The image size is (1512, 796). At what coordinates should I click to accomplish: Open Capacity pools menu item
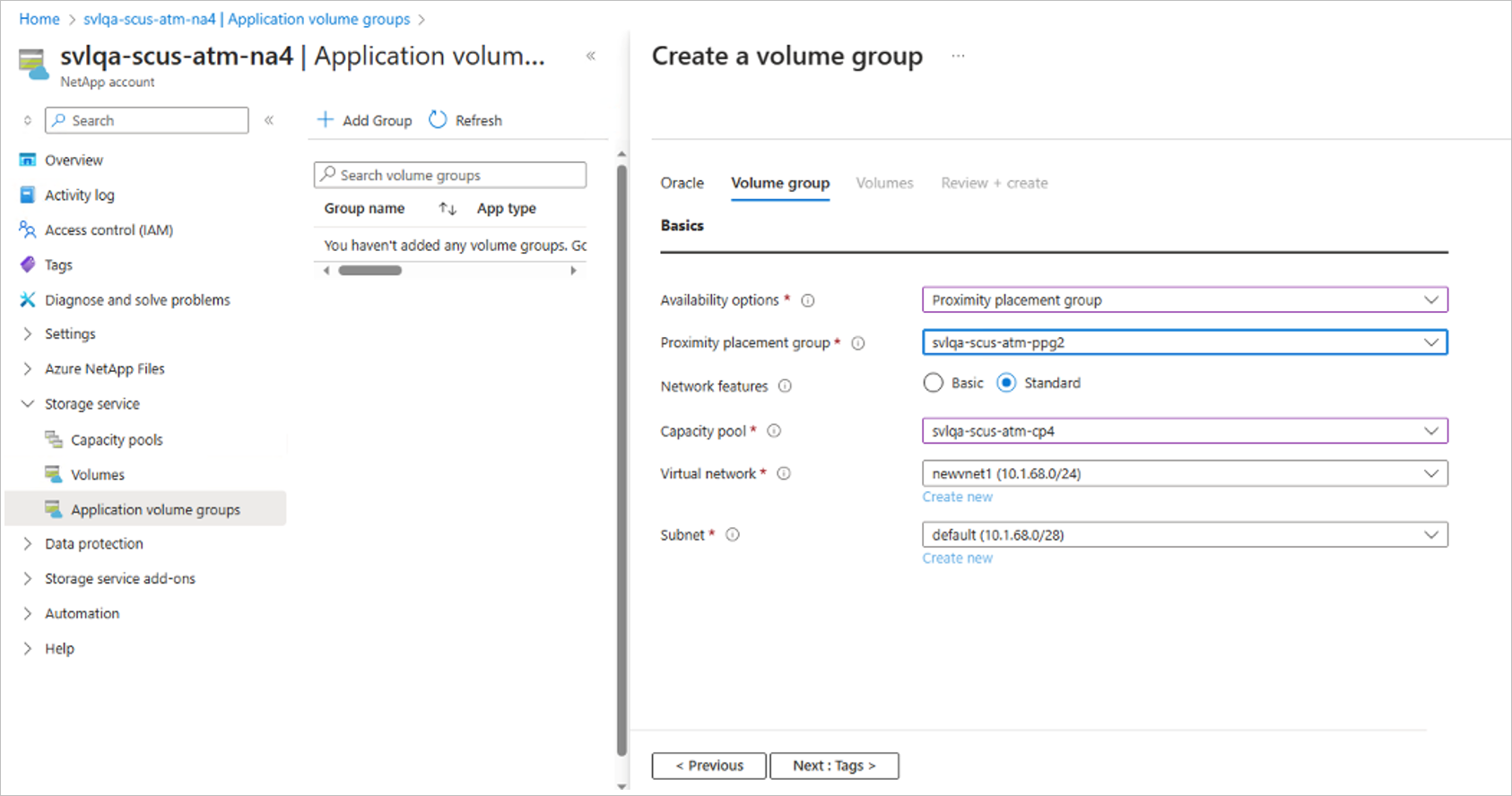[117, 439]
